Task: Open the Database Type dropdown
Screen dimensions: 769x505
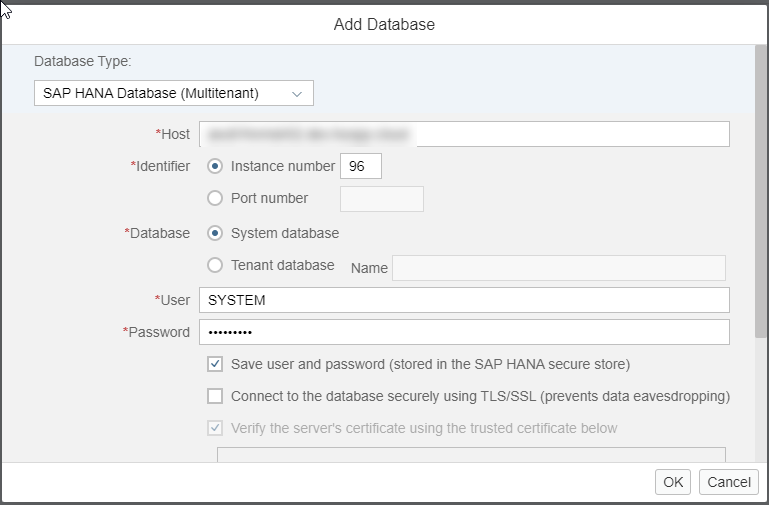Action: click(x=174, y=93)
